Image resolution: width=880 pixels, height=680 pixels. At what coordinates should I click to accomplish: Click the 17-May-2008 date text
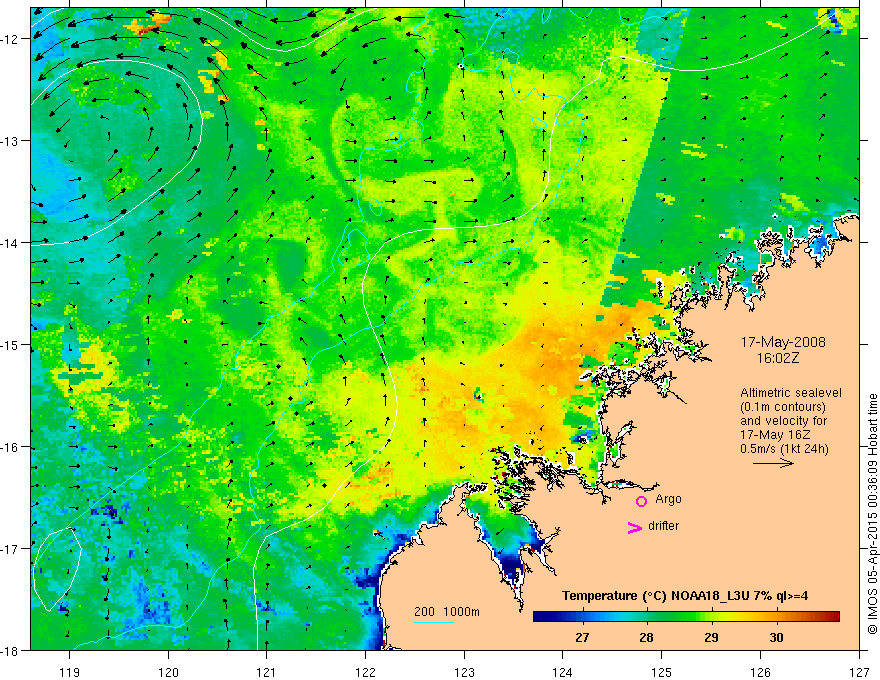click(x=783, y=342)
